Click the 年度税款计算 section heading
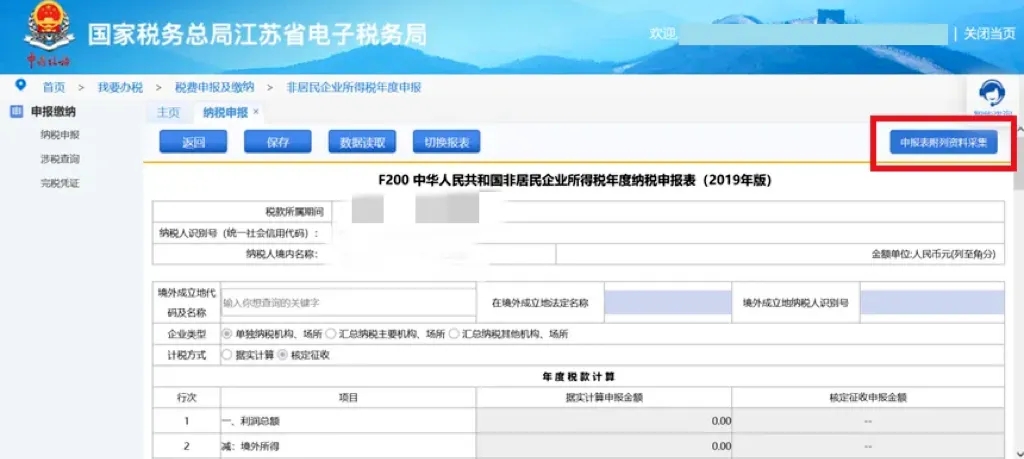The height and width of the screenshot is (459, 1024). (x=579, y=377)
